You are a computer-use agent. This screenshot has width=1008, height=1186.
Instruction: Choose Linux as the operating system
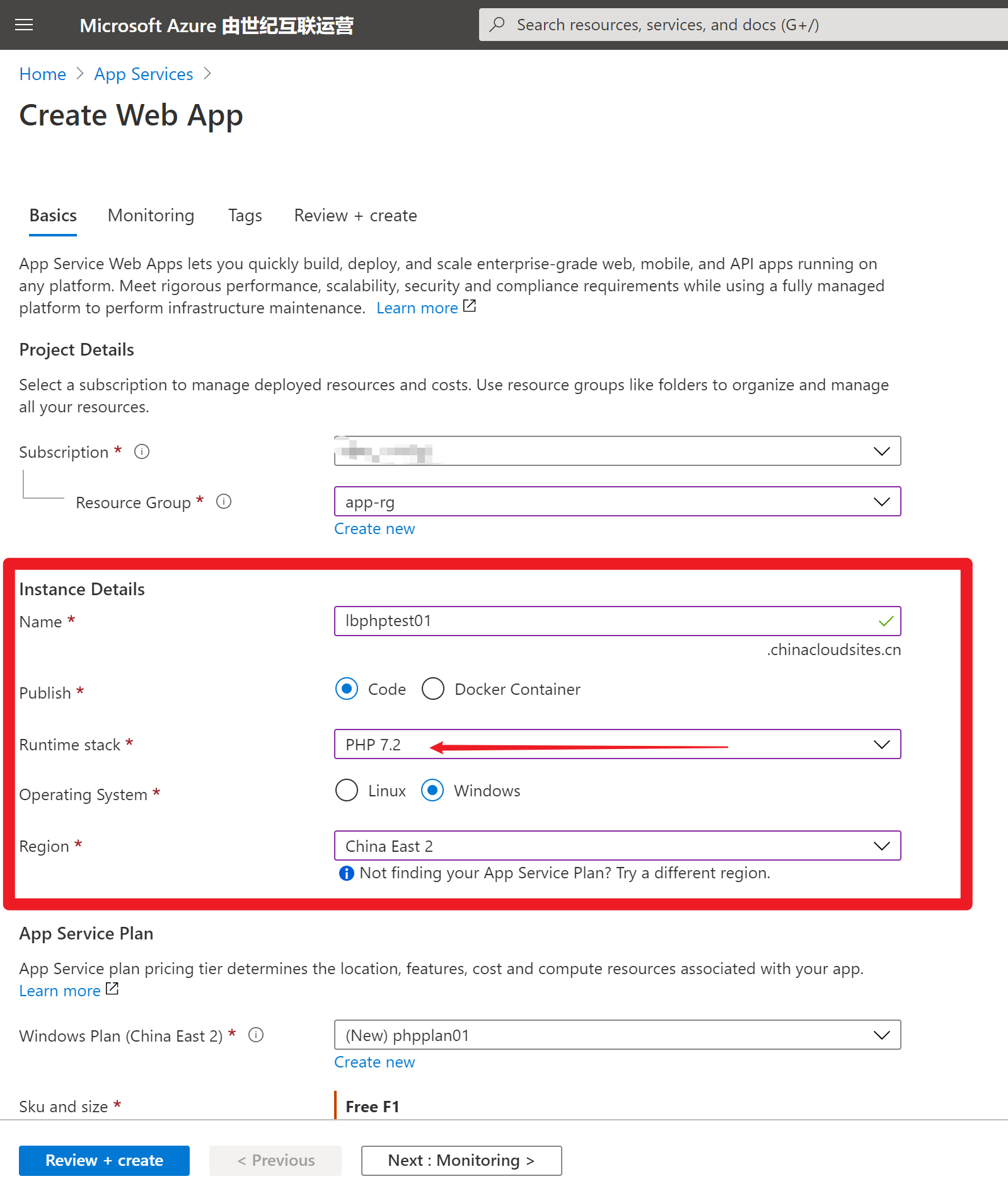click(347, 791)
